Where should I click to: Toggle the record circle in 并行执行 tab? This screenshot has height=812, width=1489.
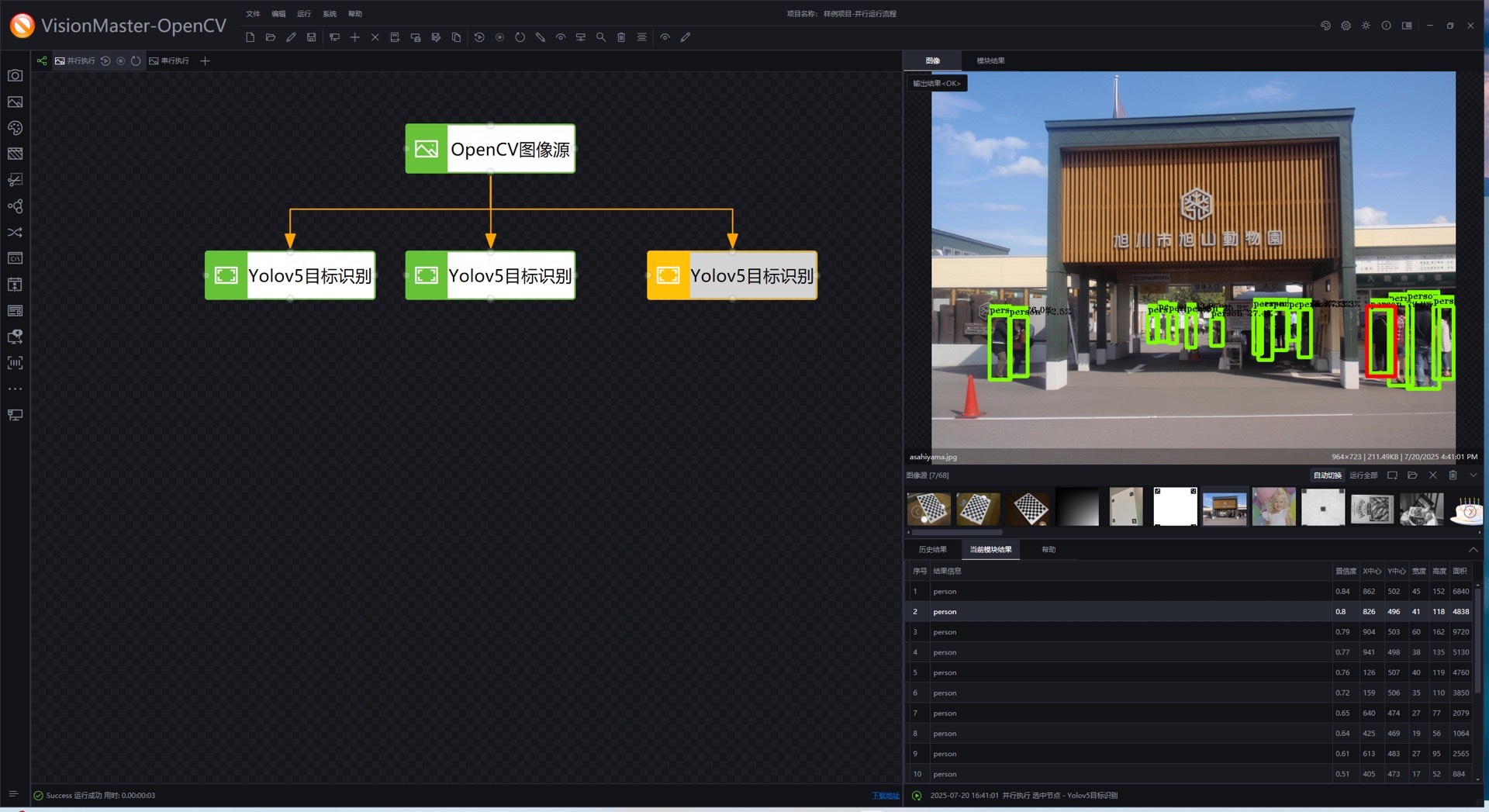click(120, 61)
